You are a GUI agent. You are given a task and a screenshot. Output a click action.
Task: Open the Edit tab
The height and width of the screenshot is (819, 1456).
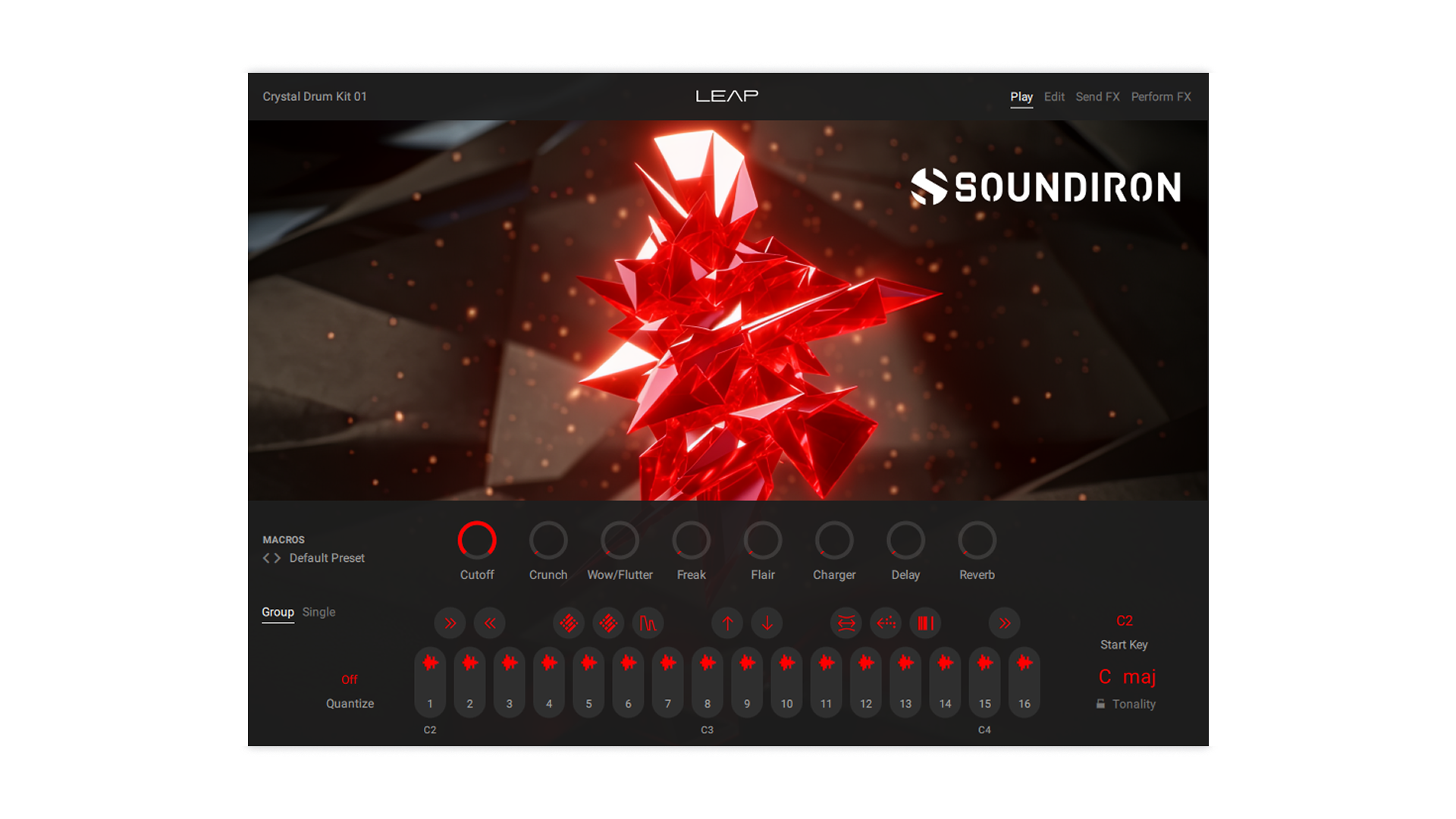(1054, 97)
